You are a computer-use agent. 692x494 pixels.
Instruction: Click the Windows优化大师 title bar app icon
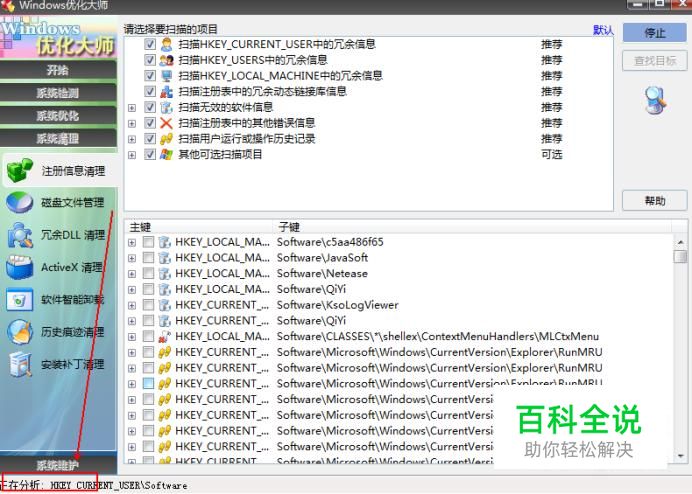click(x=8, y=6)
